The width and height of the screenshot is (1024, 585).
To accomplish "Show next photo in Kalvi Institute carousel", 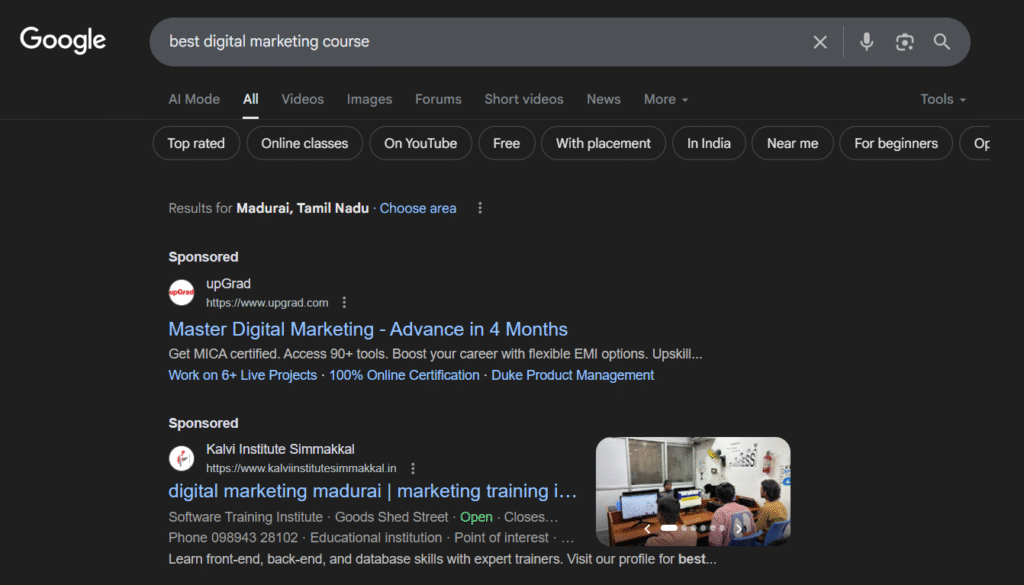I will coord(739,529).
